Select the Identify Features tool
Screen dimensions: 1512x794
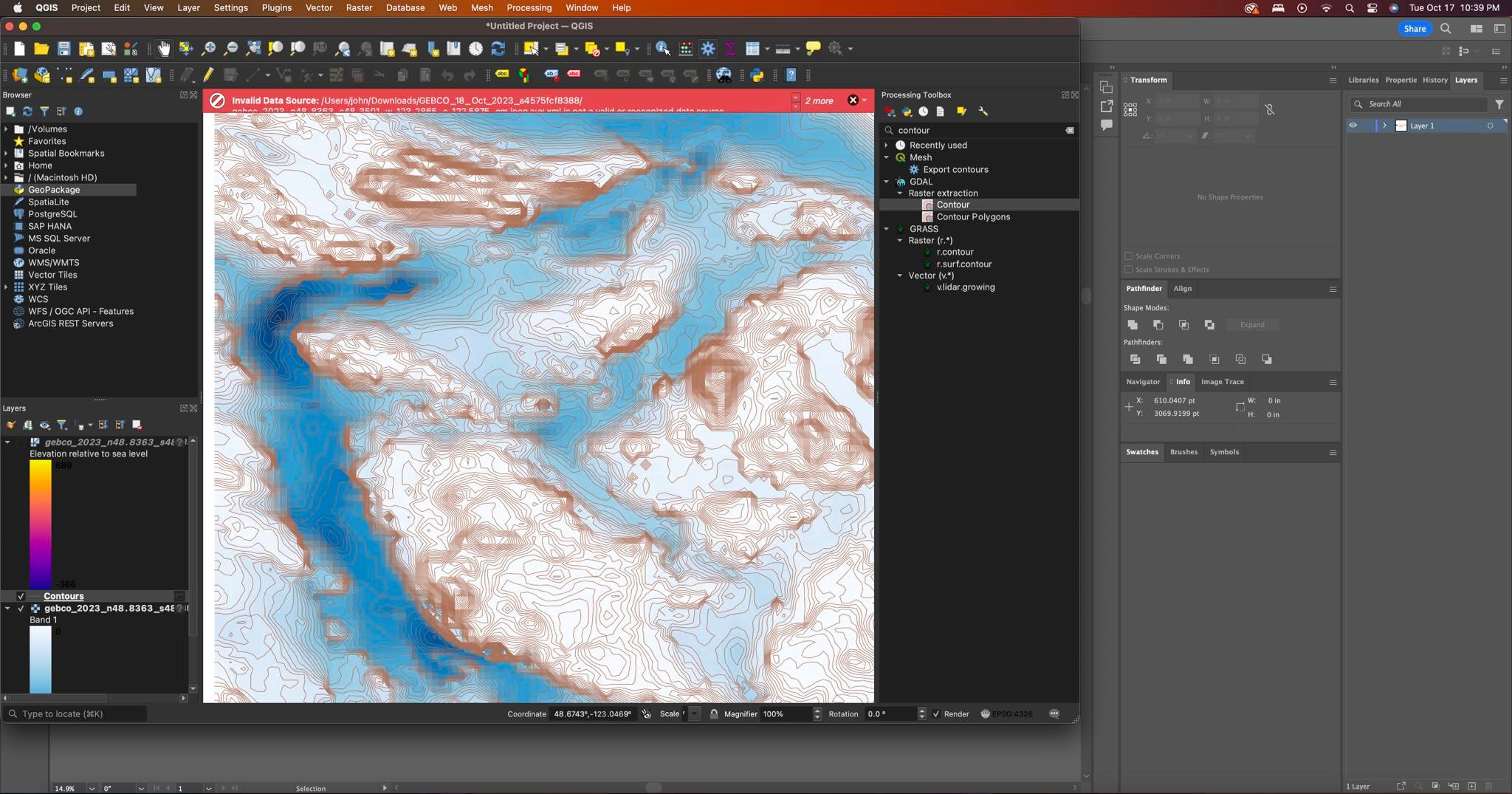click(663, 49)
